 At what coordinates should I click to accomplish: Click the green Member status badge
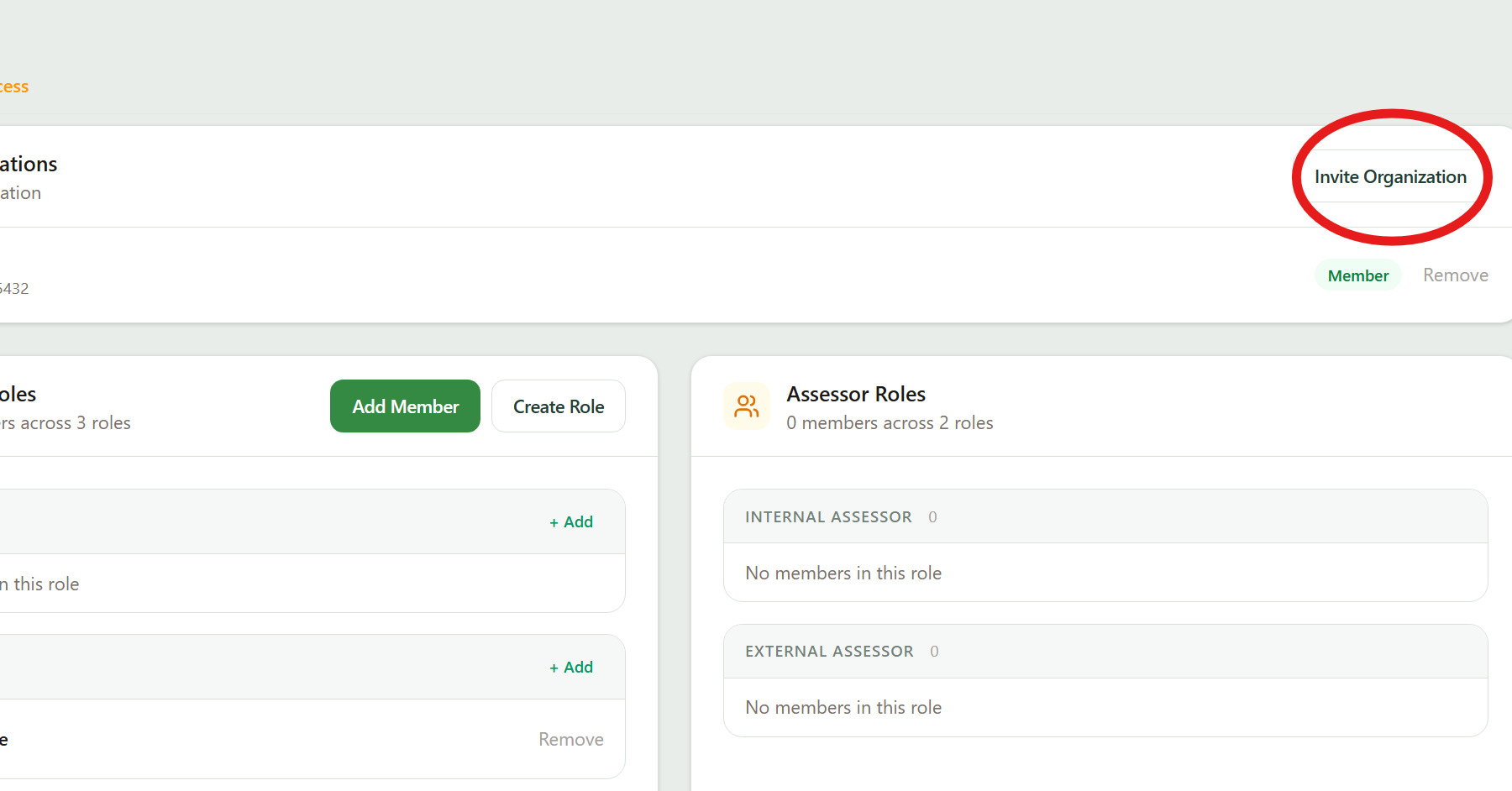coord(1358,275)
